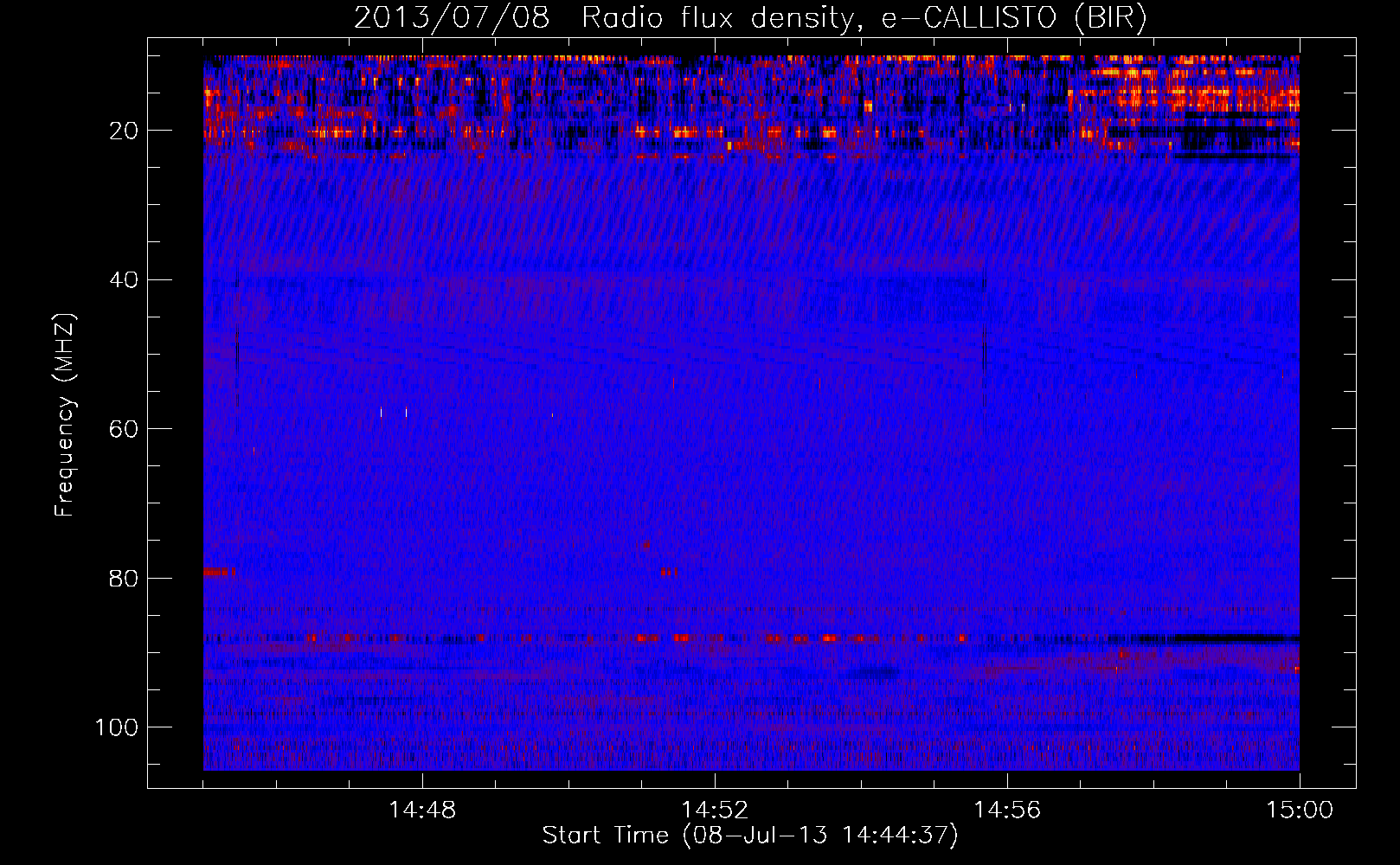Click the 14:52 time tick label

coord(715,811)
